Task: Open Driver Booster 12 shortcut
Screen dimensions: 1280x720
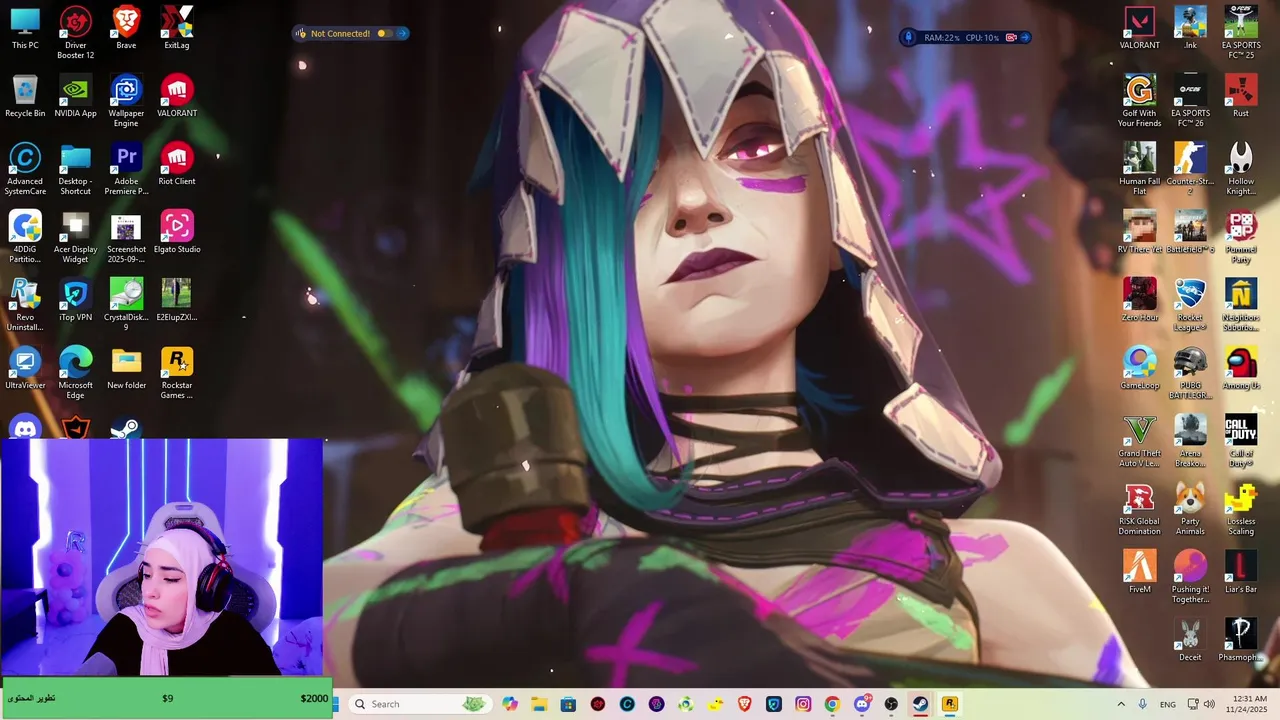Action: [x=76, y=33]
